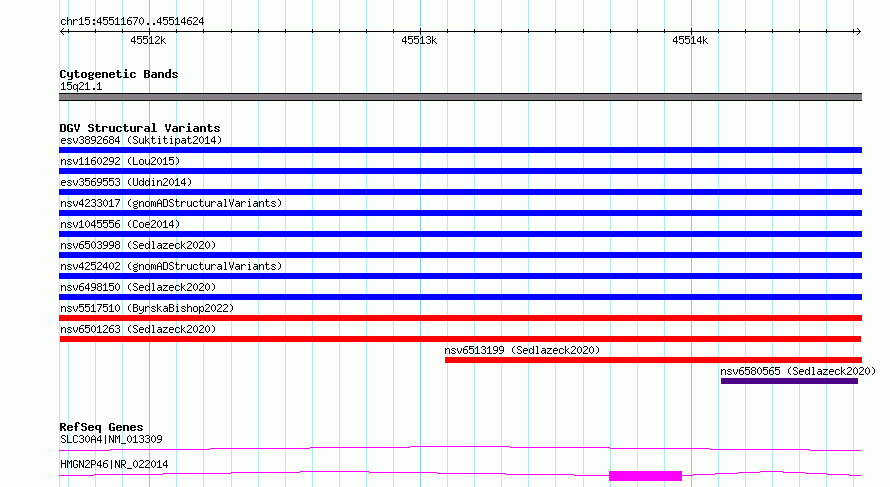Click nsv4233017 (gnomADStructuralVariants) label
The width and height of the screenshot is (890, 487).
(171, 203)
